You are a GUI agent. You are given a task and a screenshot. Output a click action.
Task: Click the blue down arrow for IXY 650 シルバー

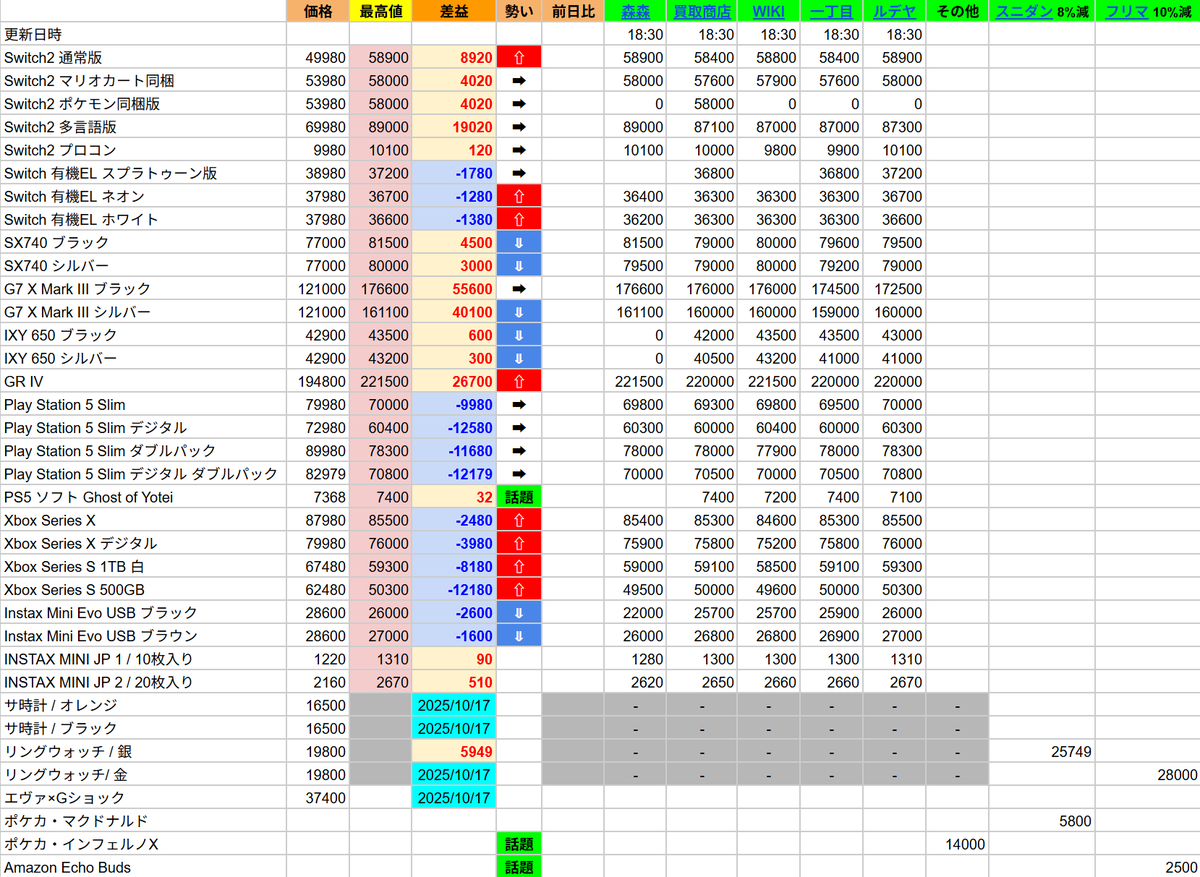coord(518,358)
